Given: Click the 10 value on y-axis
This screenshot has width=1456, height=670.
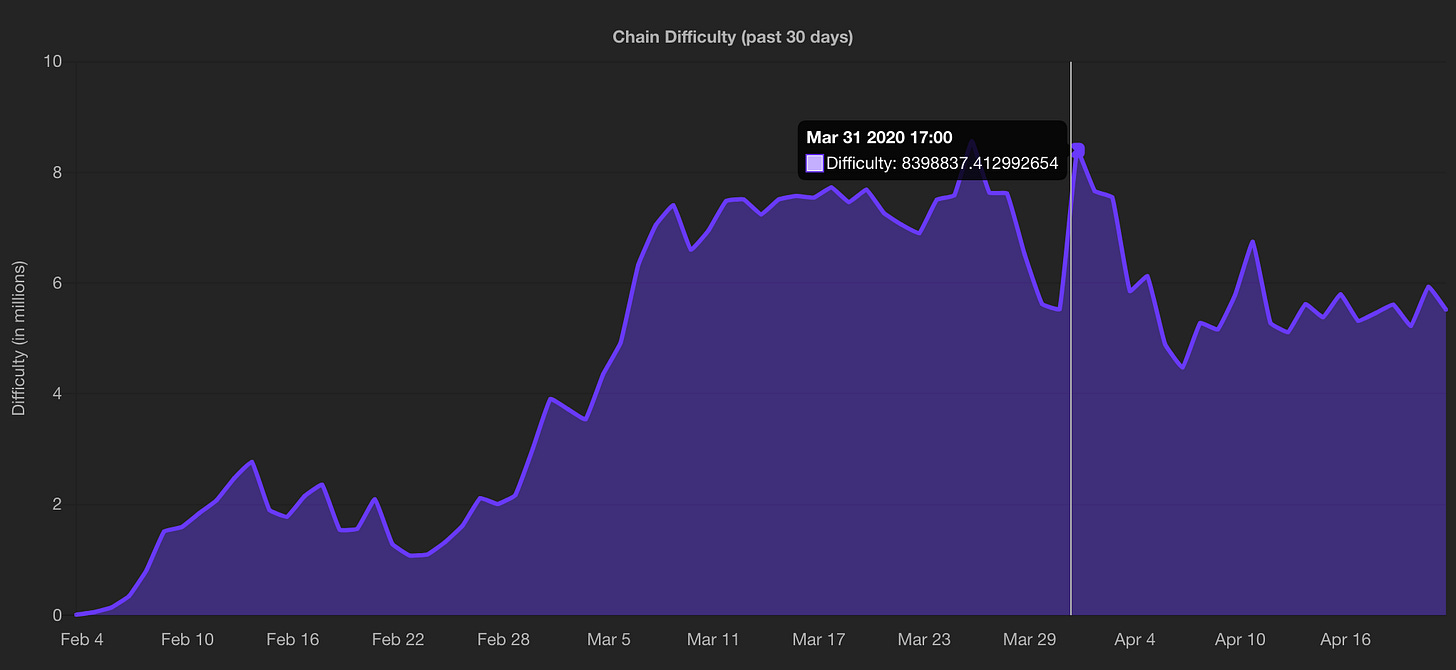Looking at the screenshot, I should pyautogui.click(x=53, y=61).
